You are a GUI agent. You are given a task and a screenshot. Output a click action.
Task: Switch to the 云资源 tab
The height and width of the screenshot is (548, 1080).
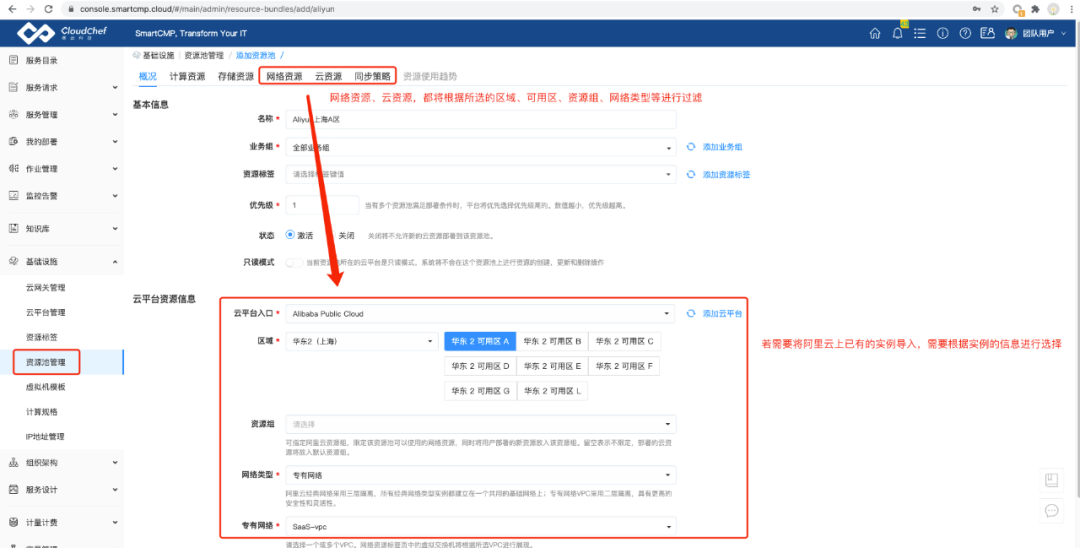[329, 76]
